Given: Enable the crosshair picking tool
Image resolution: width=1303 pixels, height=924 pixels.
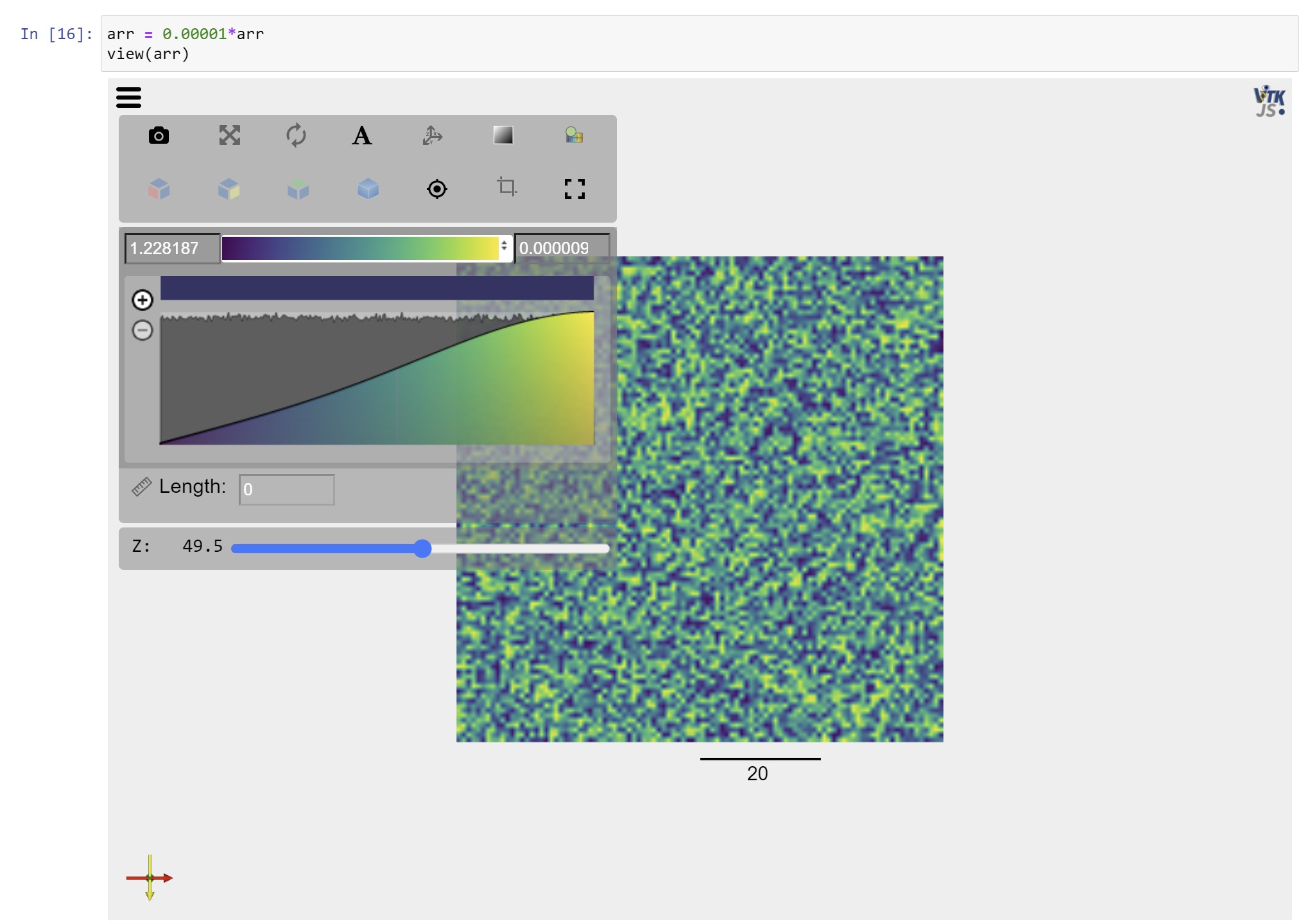Looking at the screenshot, I should click(437, 189).
